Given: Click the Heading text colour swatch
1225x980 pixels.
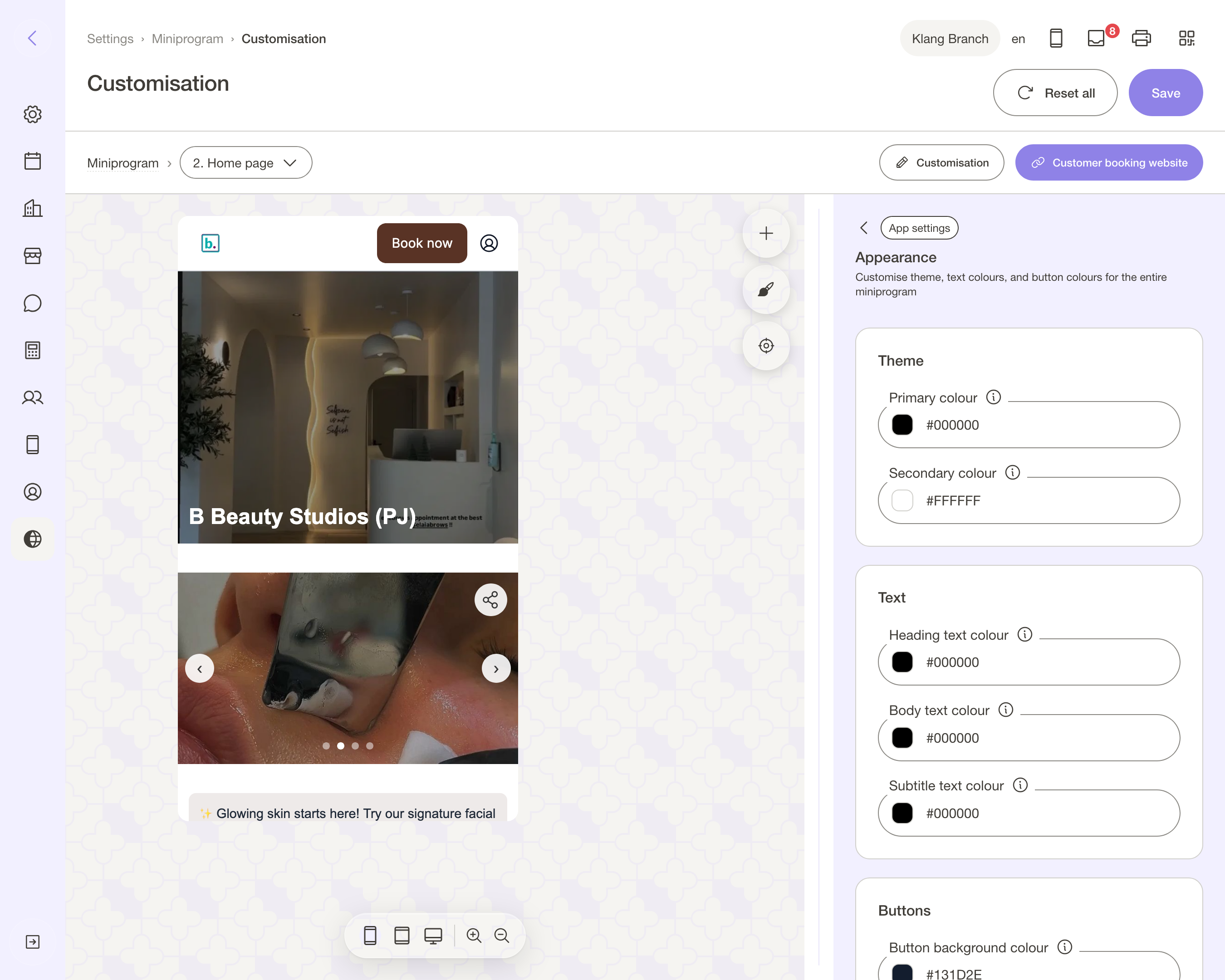Looking at the screenshot, I should (902, 662).
